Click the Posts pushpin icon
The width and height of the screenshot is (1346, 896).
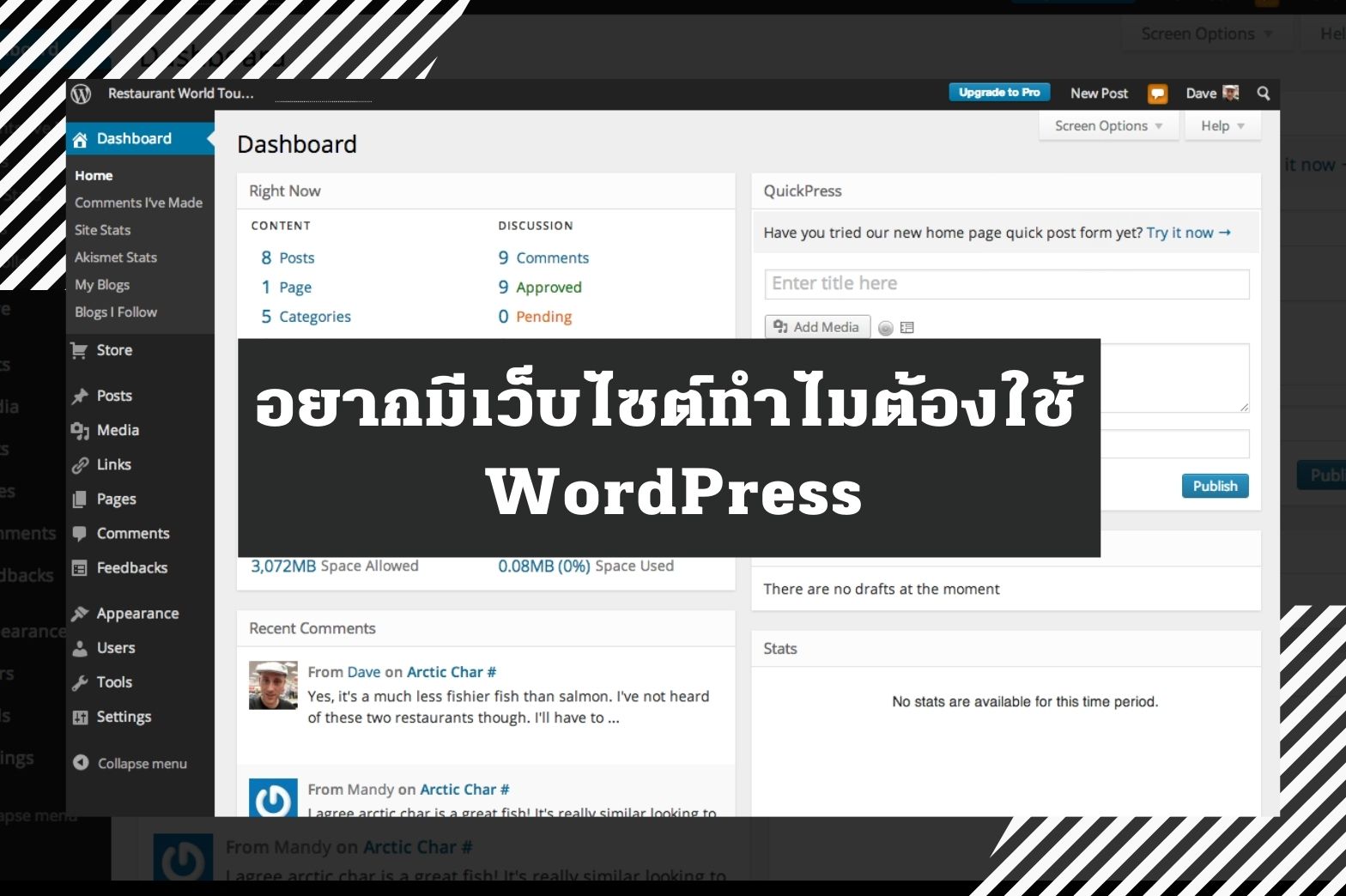[80, 396]
